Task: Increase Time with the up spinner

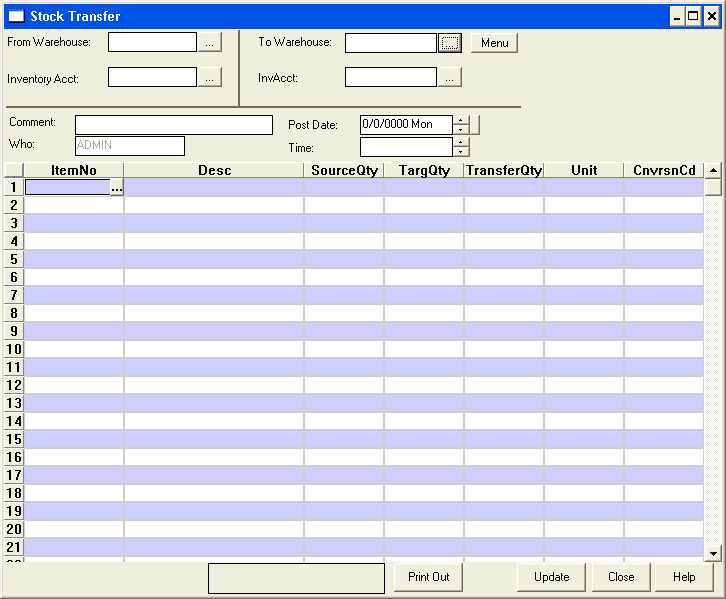Action: (x=461, y=142)
